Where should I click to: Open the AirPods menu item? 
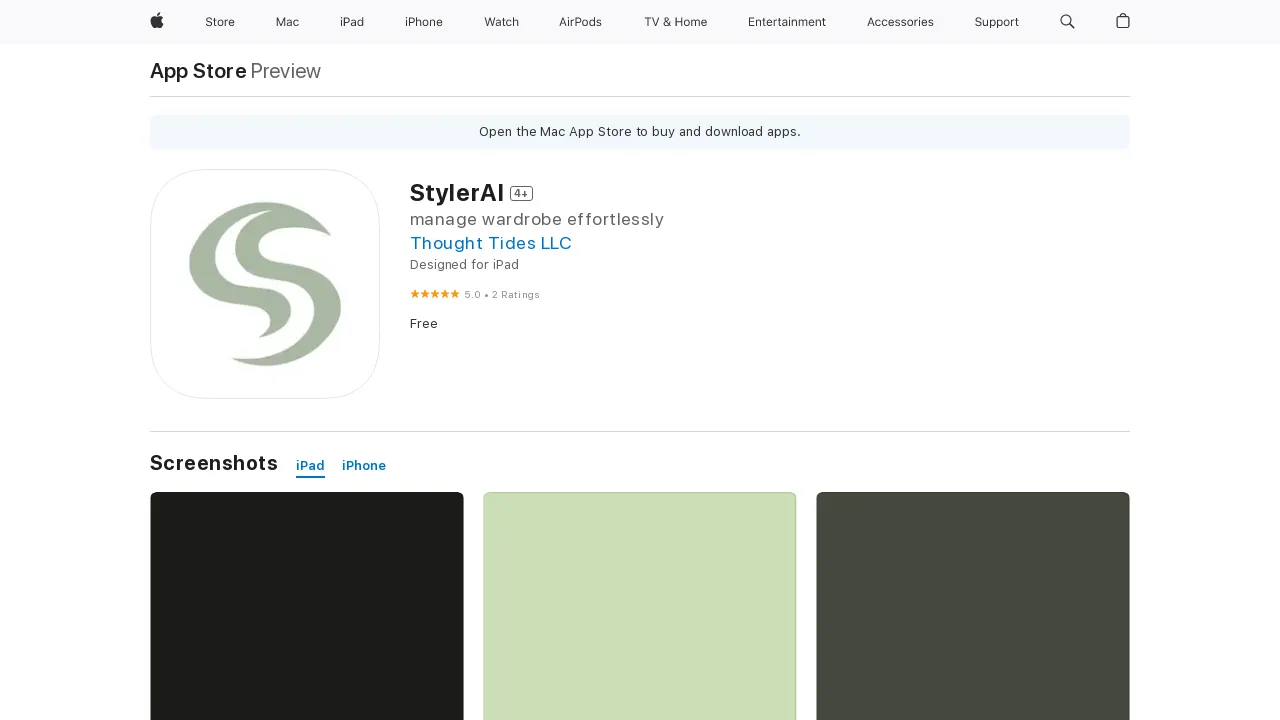click(x=580, y=22)
